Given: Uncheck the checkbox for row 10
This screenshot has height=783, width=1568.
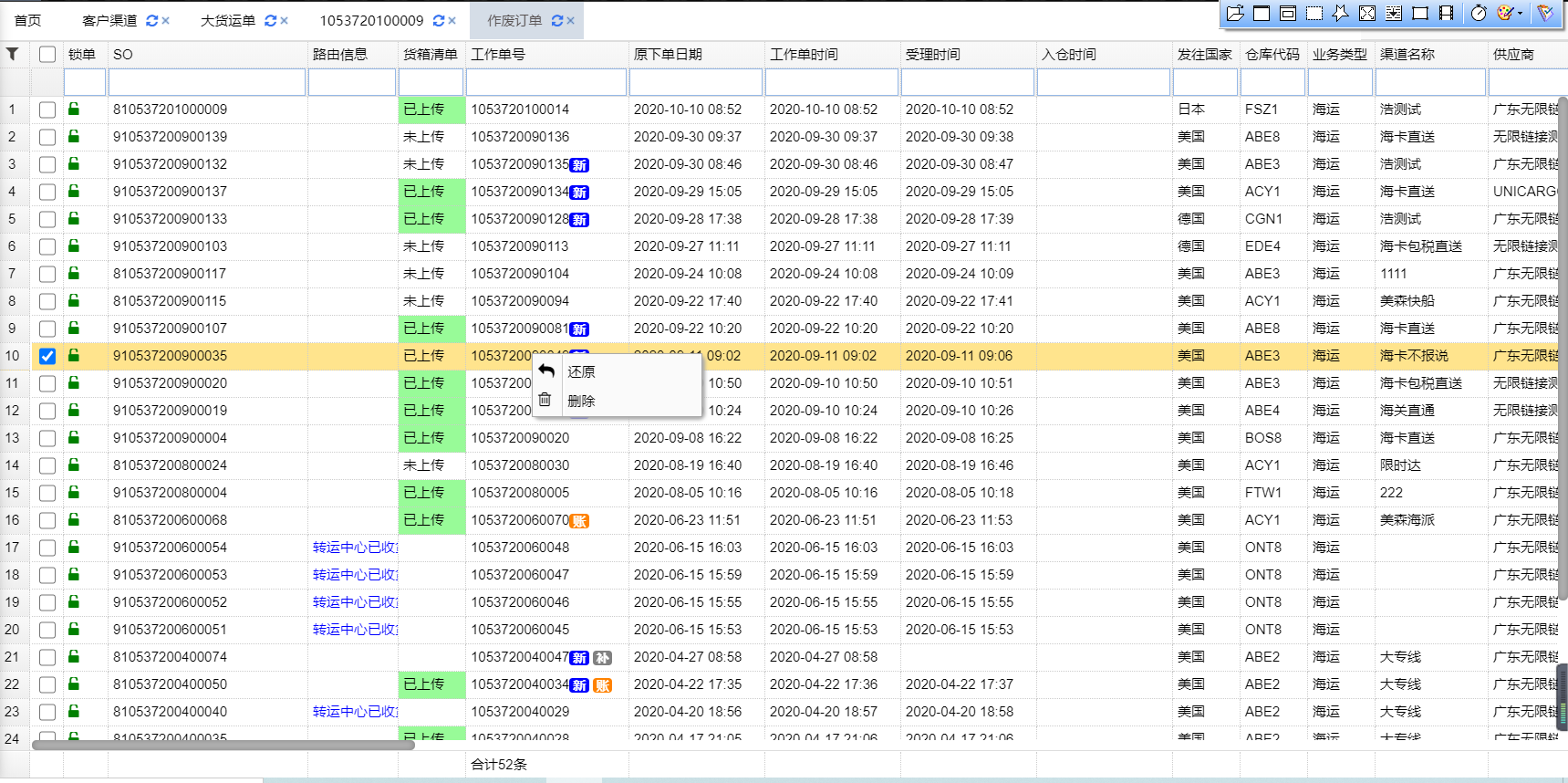Looking at the screenshot, I should click(x=47, y=356).
